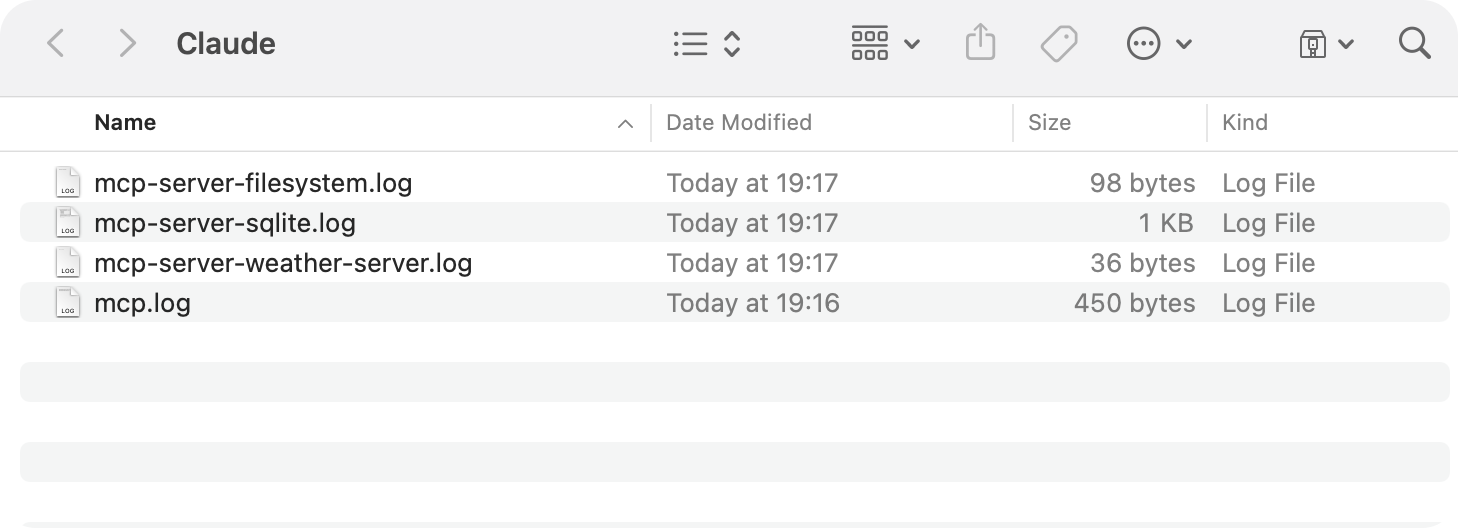This screenshot has width=1458, height=528.
Task: Select the mcp-server-sqlite.log row
Action: 734,223
